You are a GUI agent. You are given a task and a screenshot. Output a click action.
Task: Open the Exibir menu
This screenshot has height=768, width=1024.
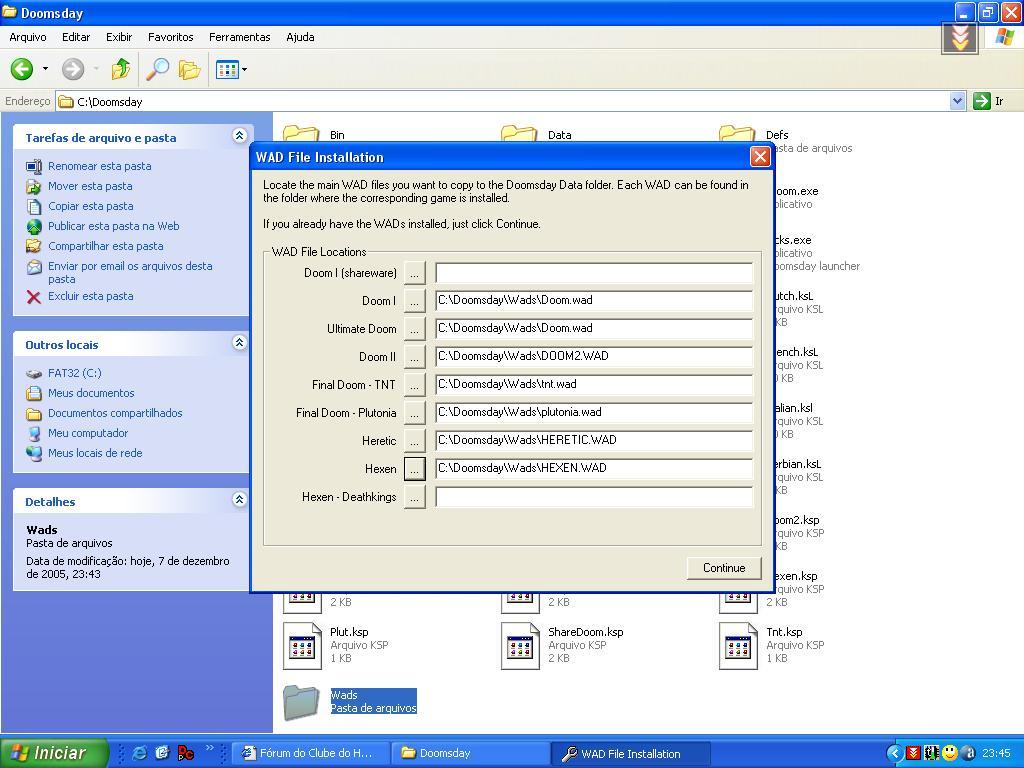119,37
